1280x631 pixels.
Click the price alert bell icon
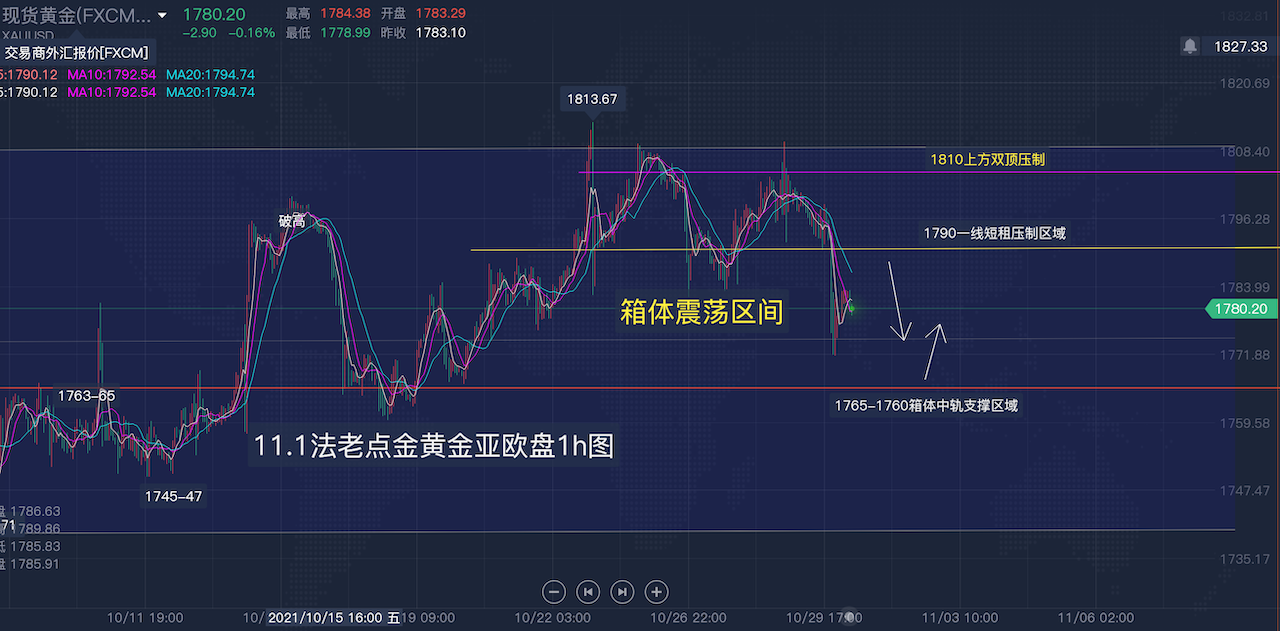pyautogui.click(x=1190, y=46)
